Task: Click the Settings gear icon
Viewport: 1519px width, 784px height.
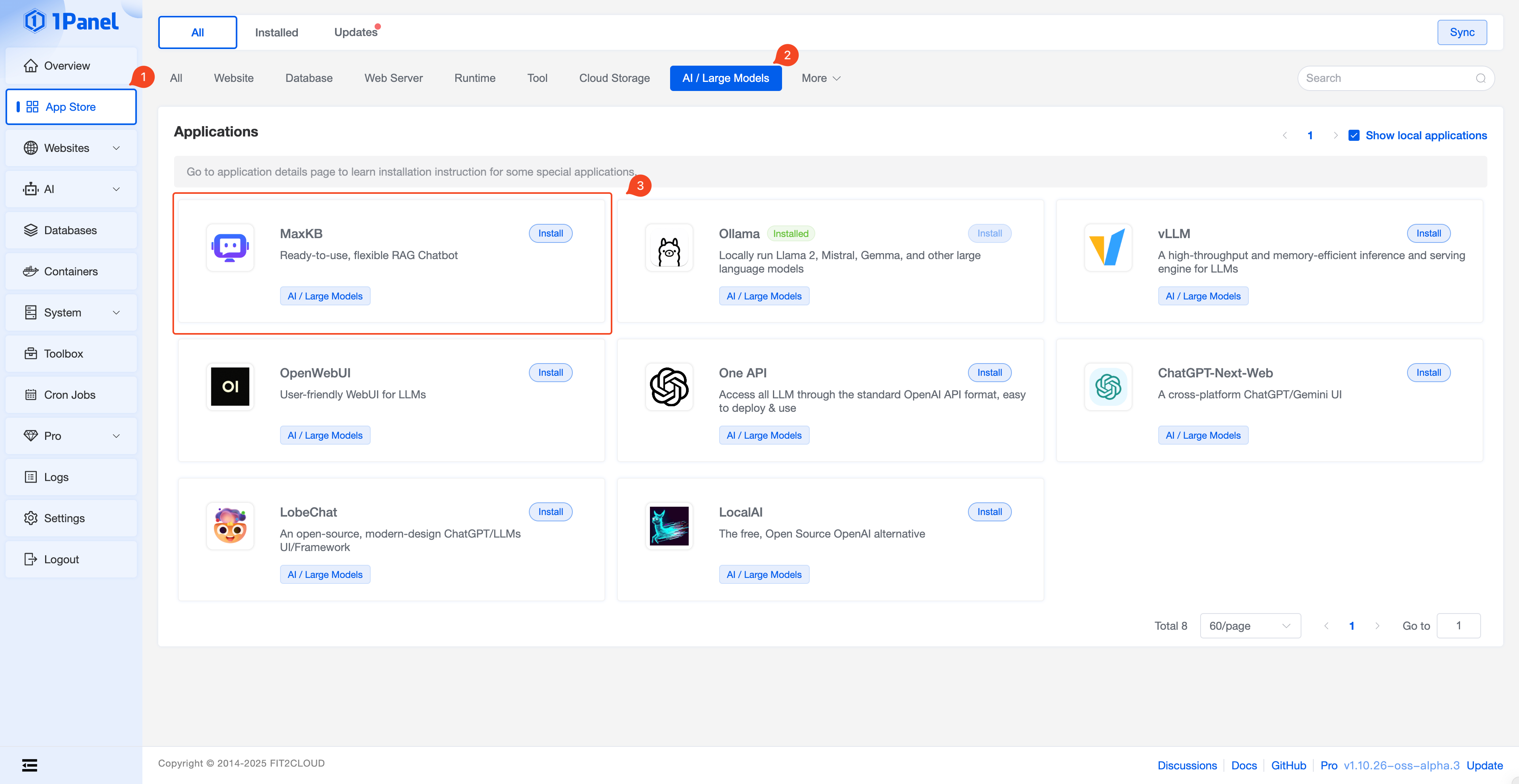Action: point(31,518)
